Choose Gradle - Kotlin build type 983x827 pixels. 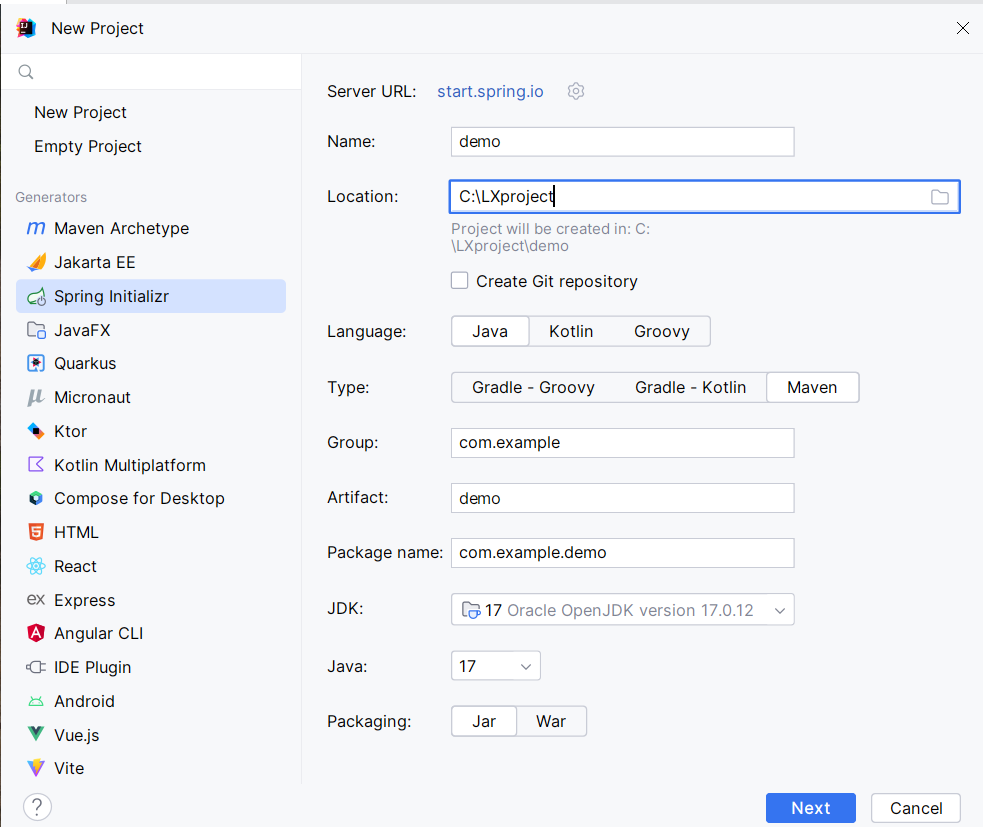(691, 387)
